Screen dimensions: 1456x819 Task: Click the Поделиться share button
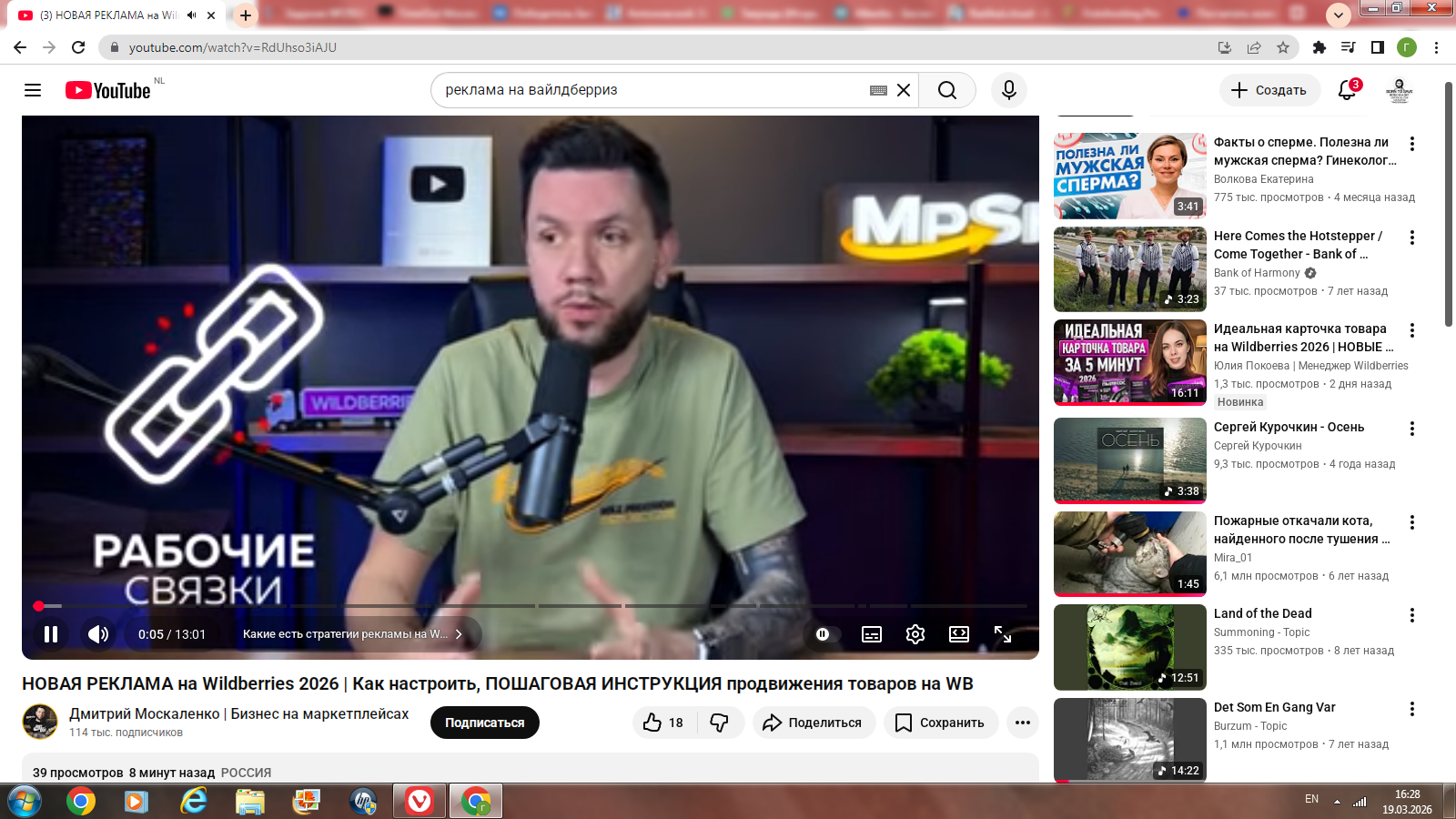(814, 723)
